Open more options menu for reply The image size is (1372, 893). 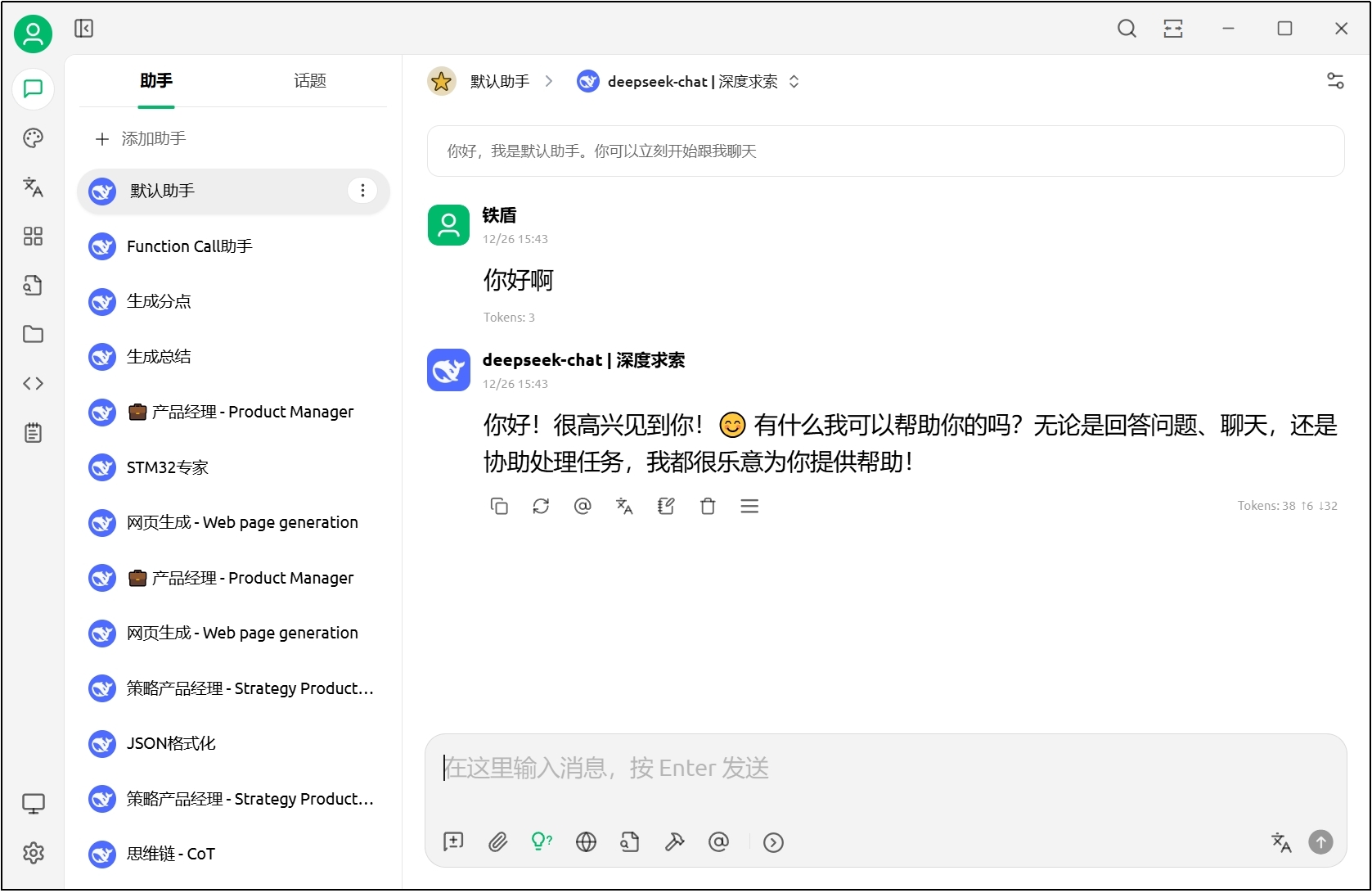pyautogui.click(x=749, y=507)
